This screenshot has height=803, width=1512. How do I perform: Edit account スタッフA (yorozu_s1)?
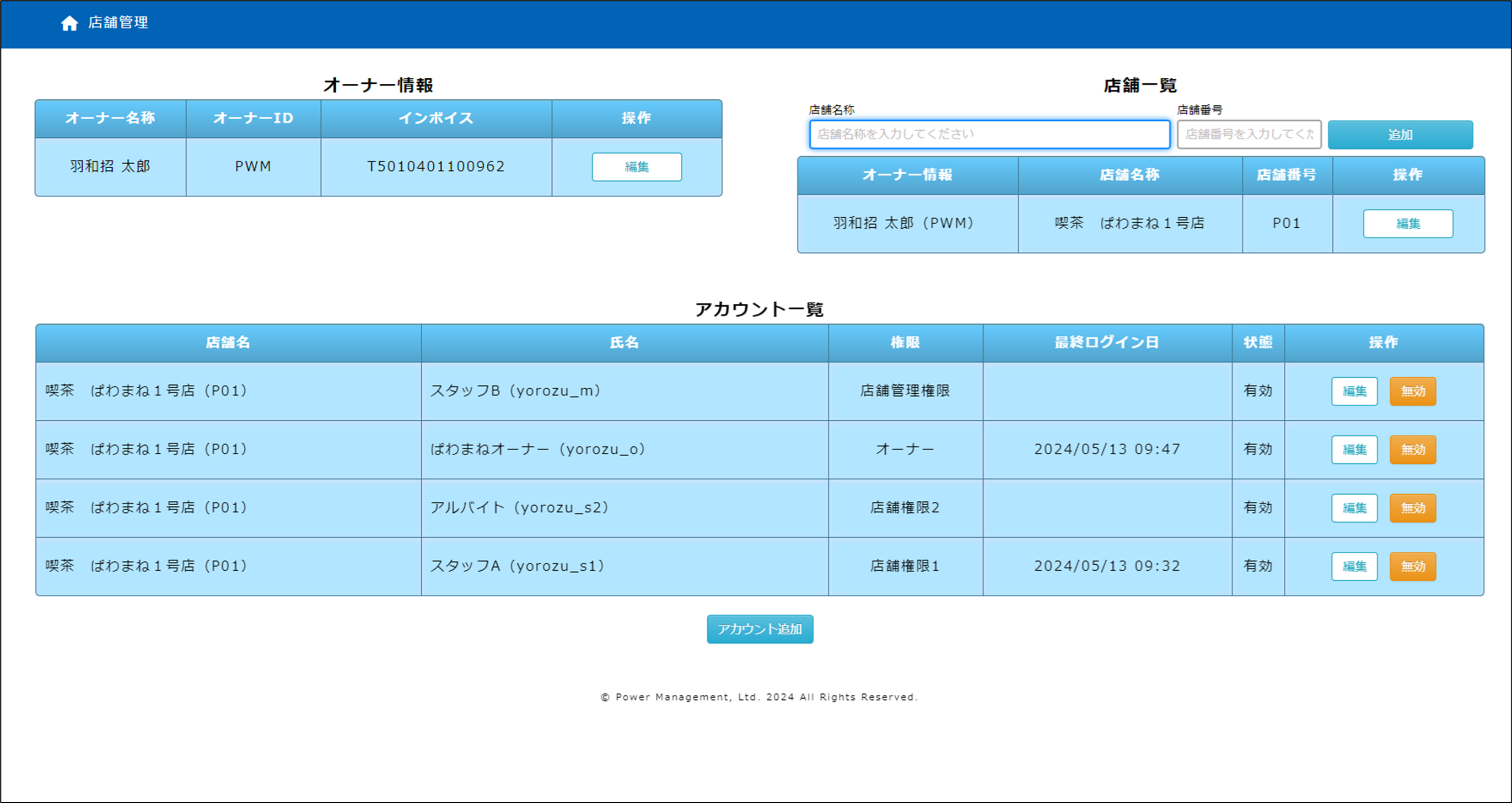tap(1354, 566)
